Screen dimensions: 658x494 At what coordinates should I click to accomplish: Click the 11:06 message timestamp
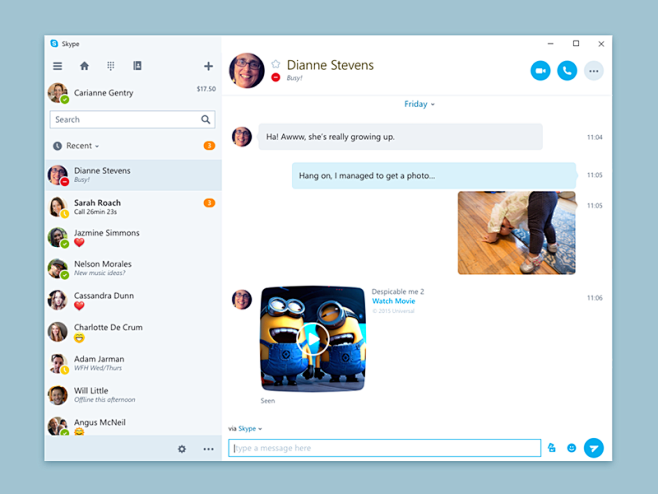pos(595,298)
